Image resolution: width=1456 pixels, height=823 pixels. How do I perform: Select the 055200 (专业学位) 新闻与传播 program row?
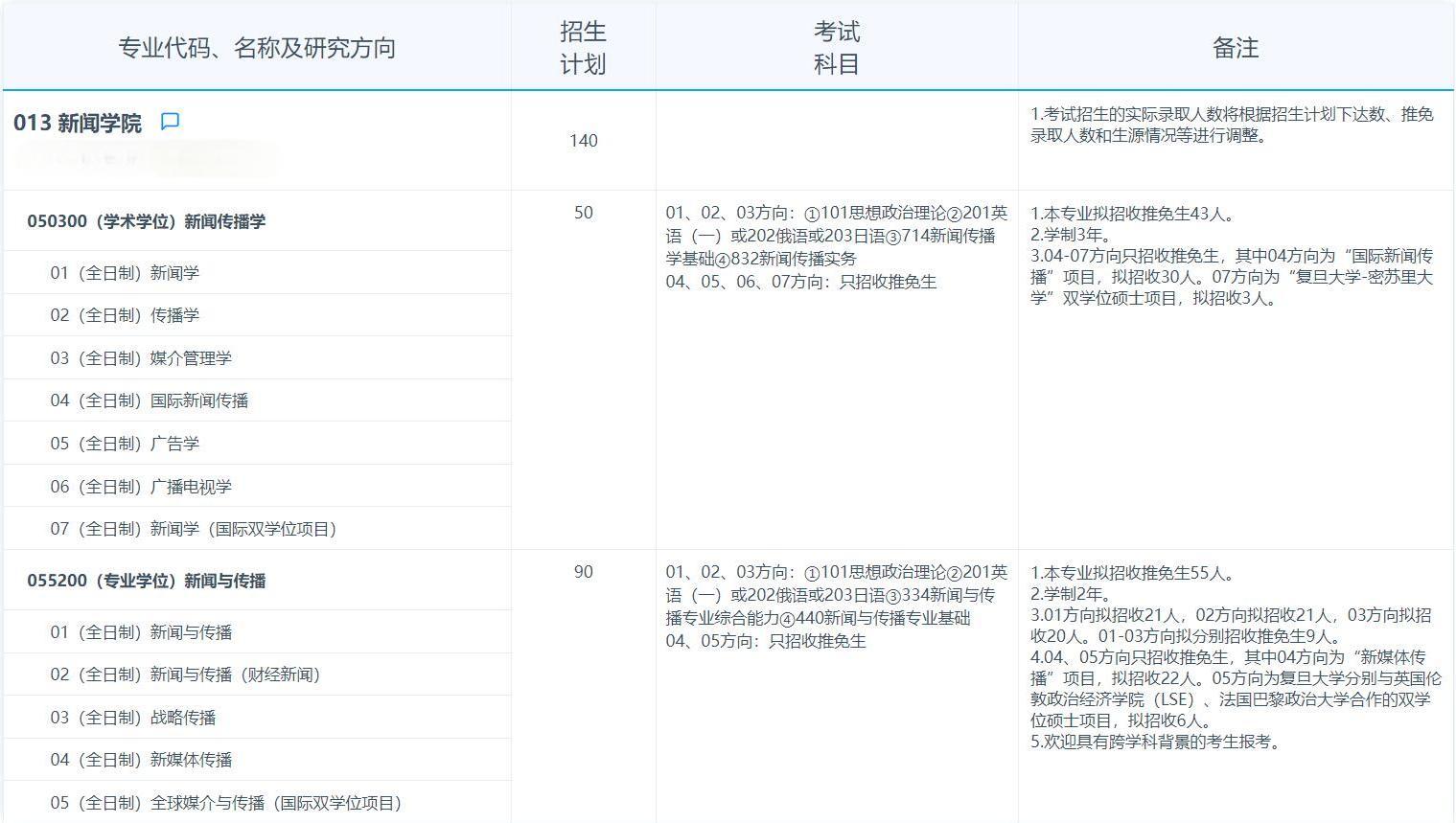tap(147, 581)
